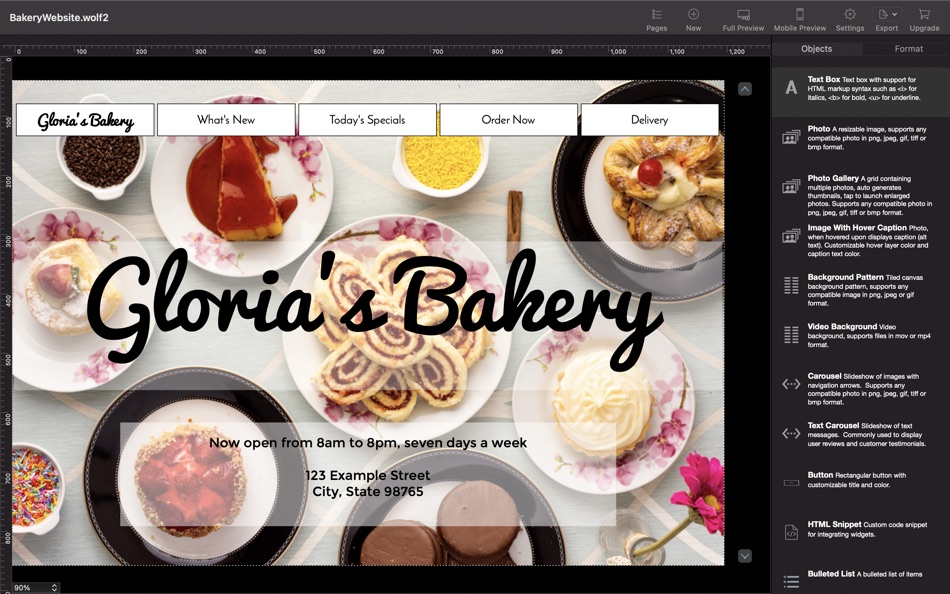Select the Photo object icon
The height and width of the screenshot is (594, 950).
pyautogui.click(x=791, y=138)
